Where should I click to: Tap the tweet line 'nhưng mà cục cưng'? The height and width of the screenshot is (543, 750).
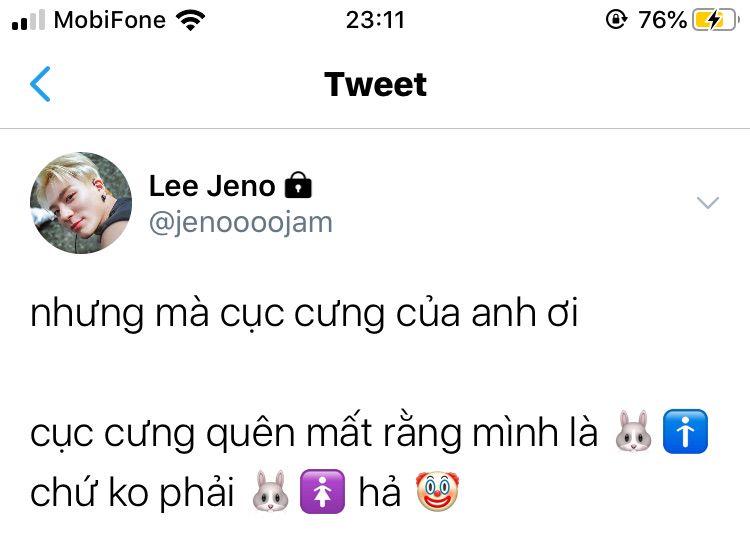point(304,313)
